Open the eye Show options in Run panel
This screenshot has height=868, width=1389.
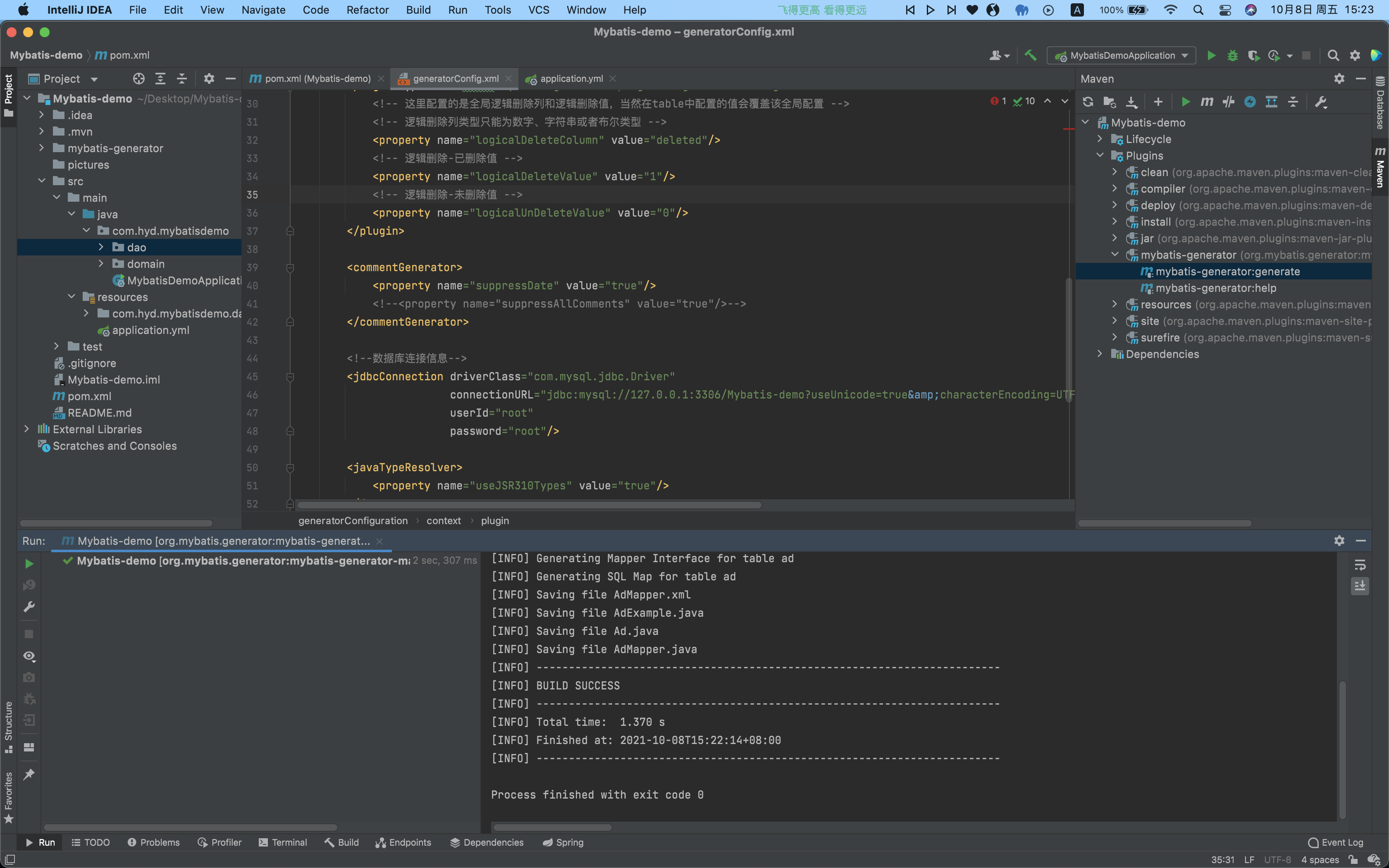point(29,656)
